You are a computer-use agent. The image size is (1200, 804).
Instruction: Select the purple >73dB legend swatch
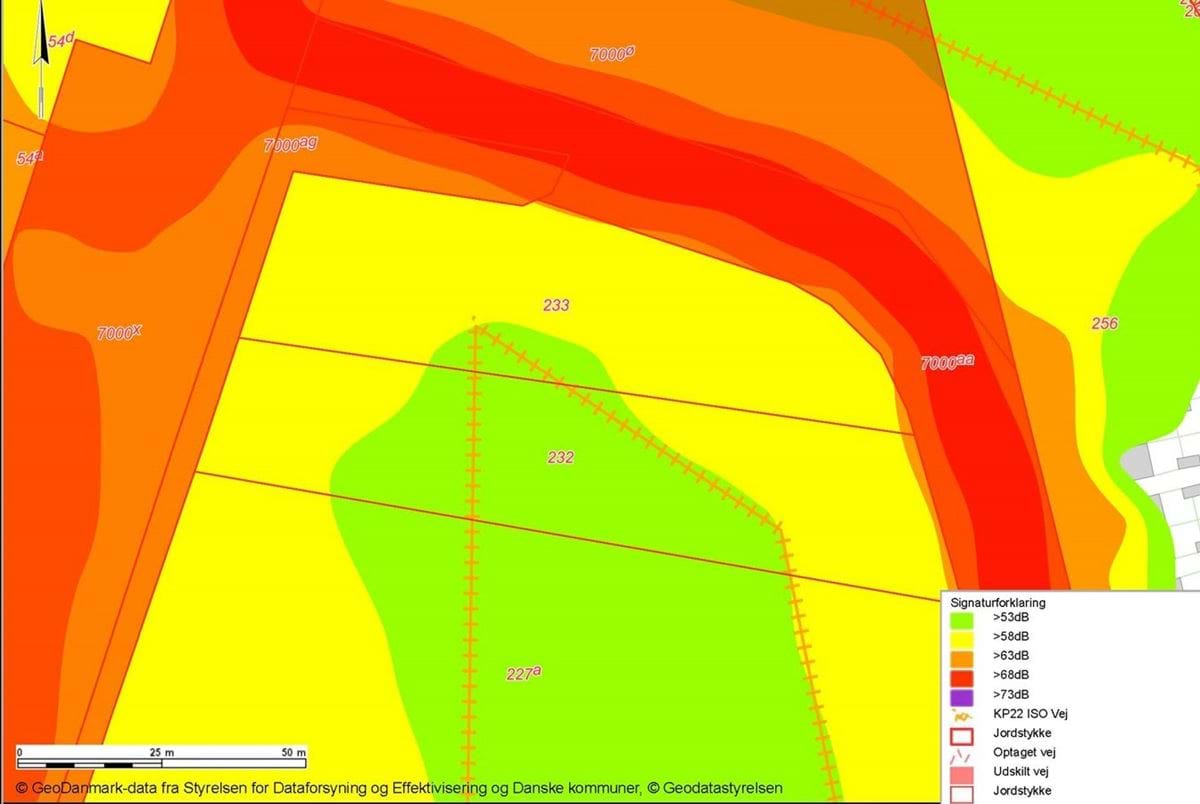tap(962, 694)
